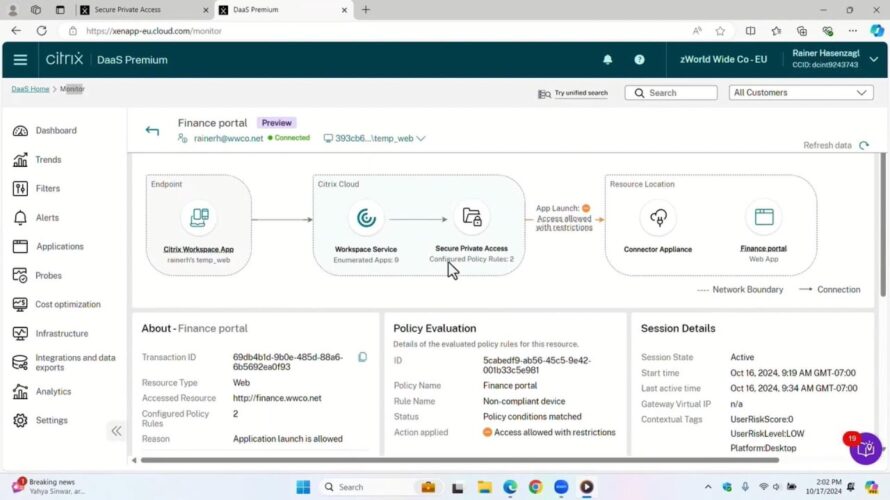Open Trends in the sidebar
890x500 pixels.
[x=48, y=160]
